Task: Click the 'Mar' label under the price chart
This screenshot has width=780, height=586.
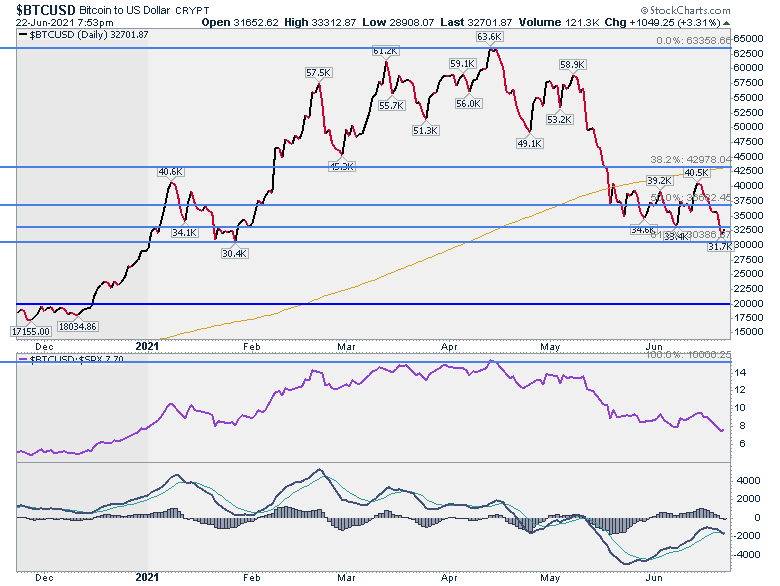Action: pos(346,346)
